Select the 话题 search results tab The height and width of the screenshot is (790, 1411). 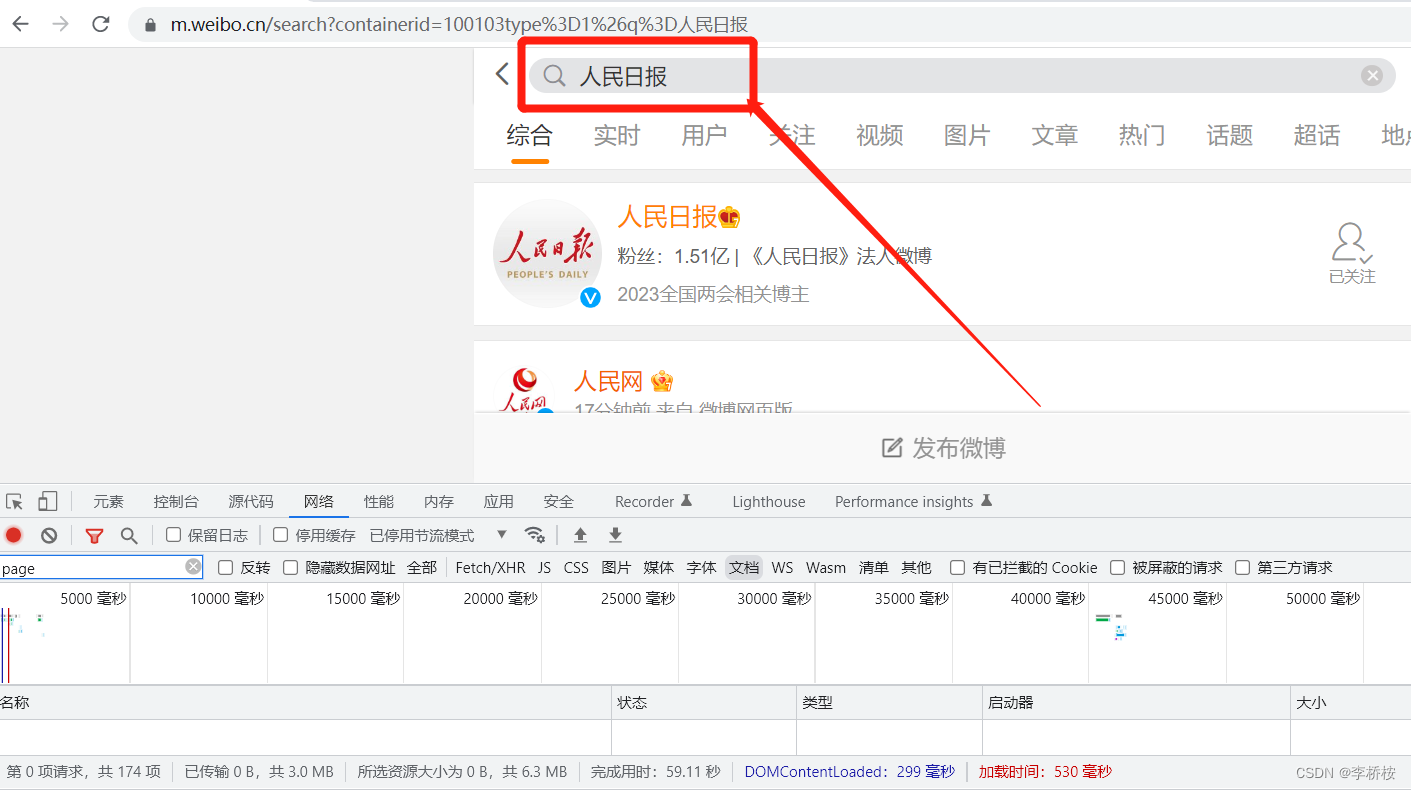pyautogui.click(x=1230, y=136)
